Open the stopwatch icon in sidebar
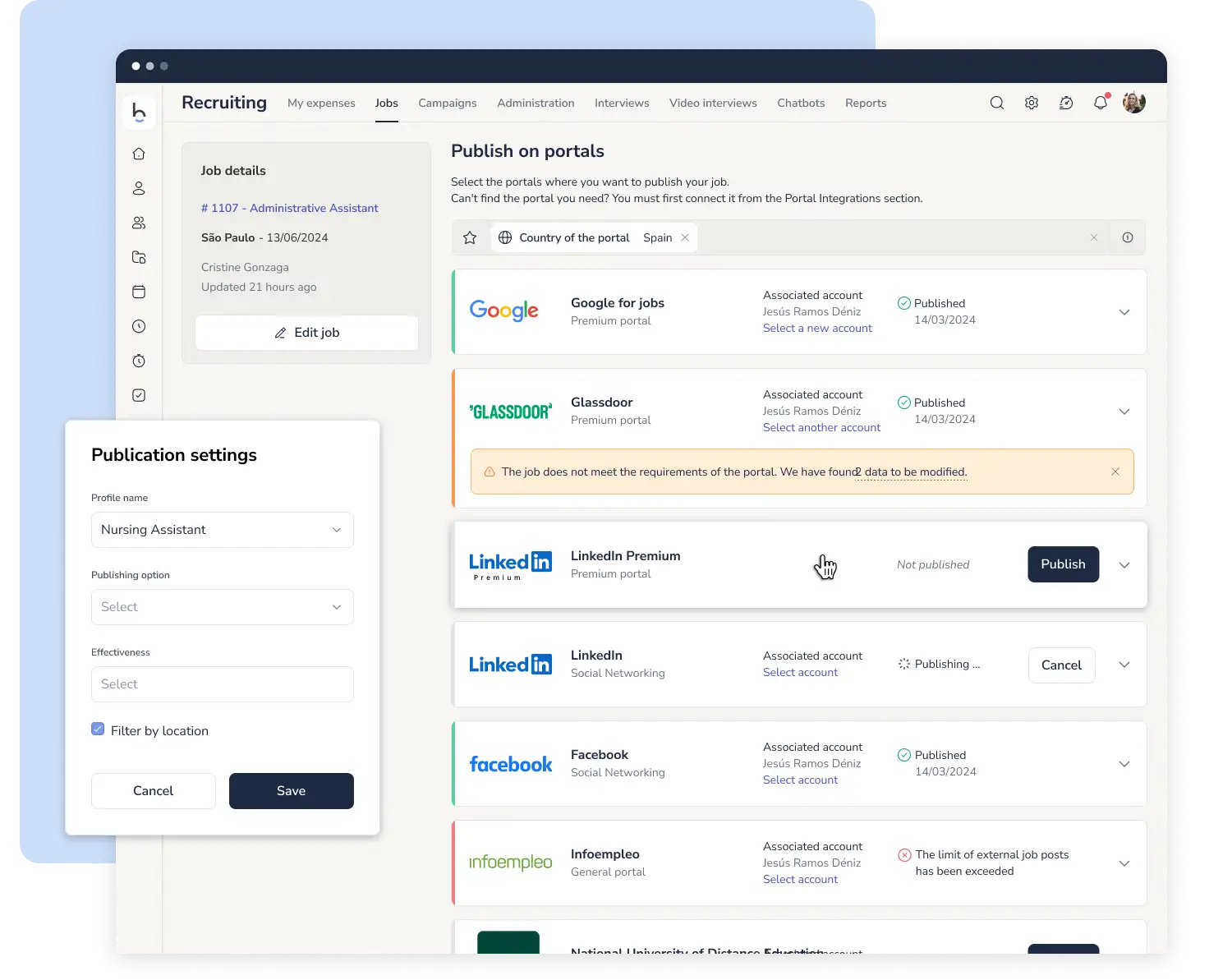 point(139,361)
